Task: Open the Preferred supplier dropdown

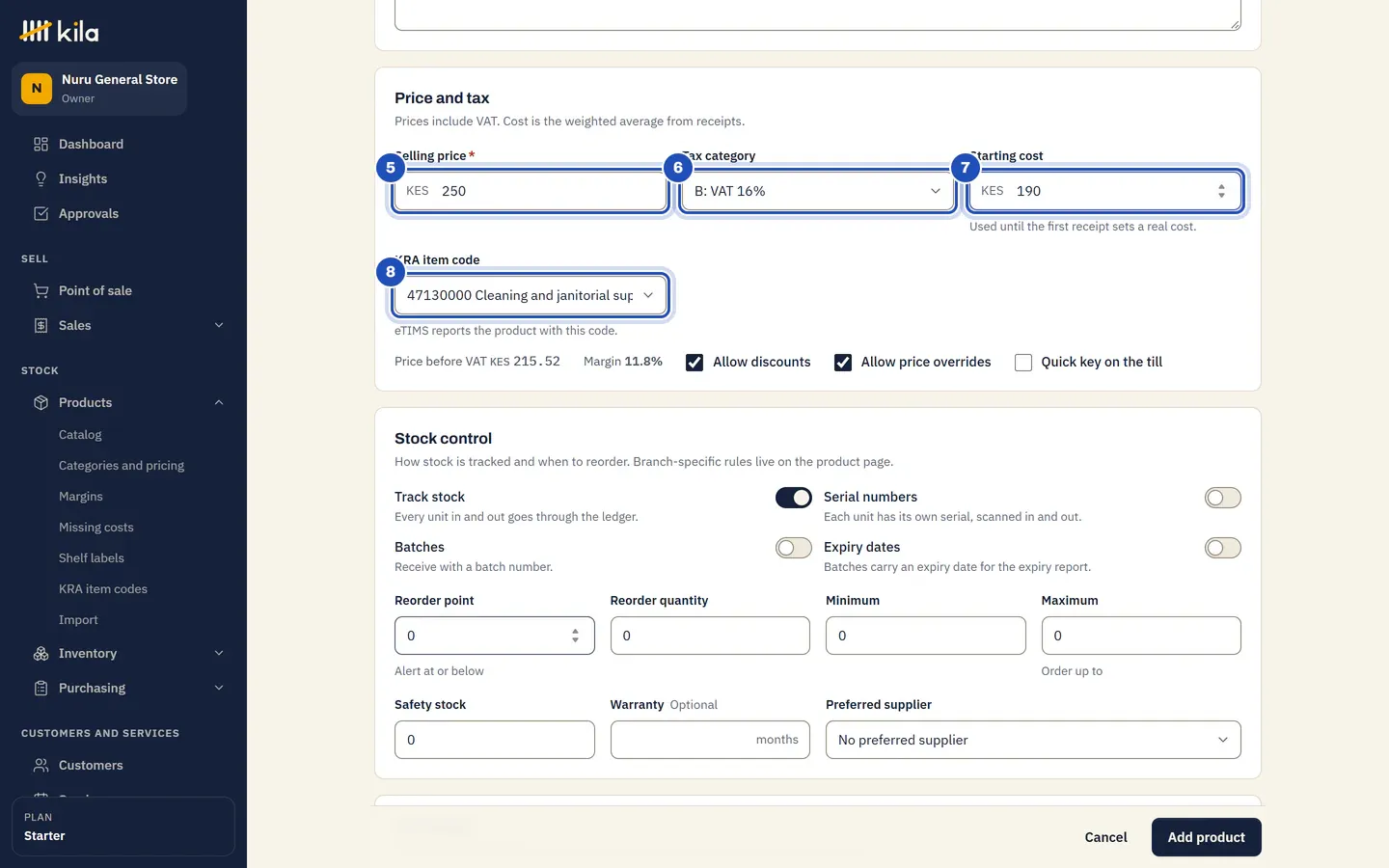Action: tap(1033, 740)
